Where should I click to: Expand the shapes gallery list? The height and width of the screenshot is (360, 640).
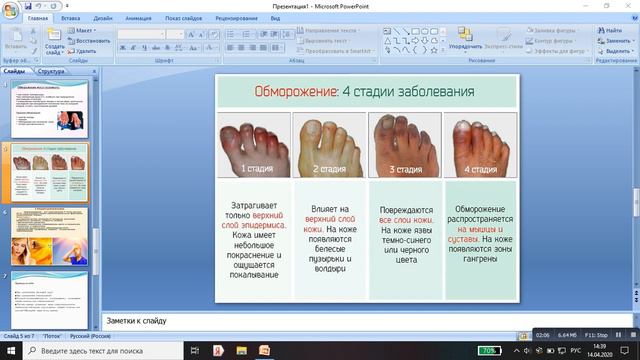[443, 50]
